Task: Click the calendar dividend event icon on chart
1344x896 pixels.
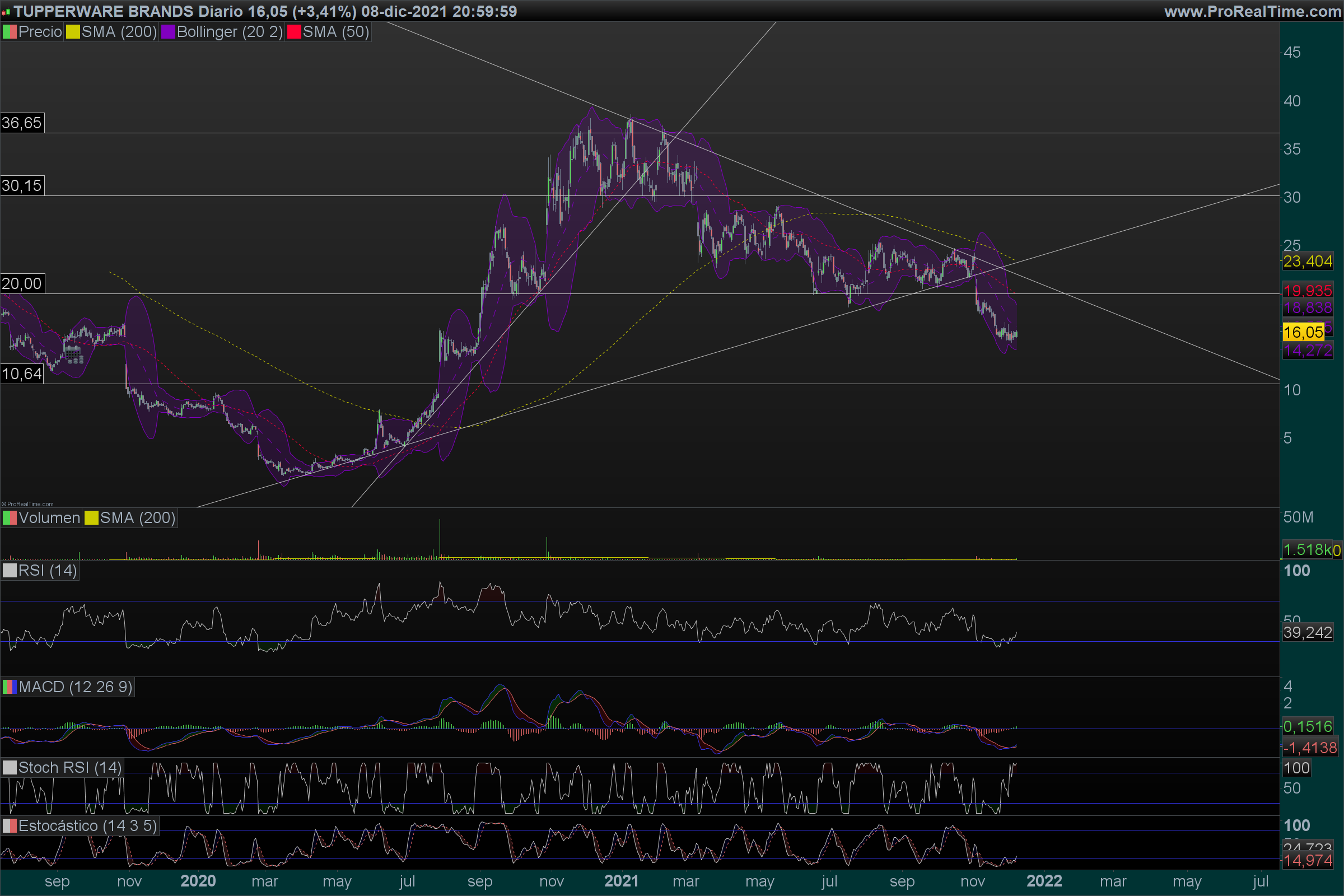Action: point(73,354)
